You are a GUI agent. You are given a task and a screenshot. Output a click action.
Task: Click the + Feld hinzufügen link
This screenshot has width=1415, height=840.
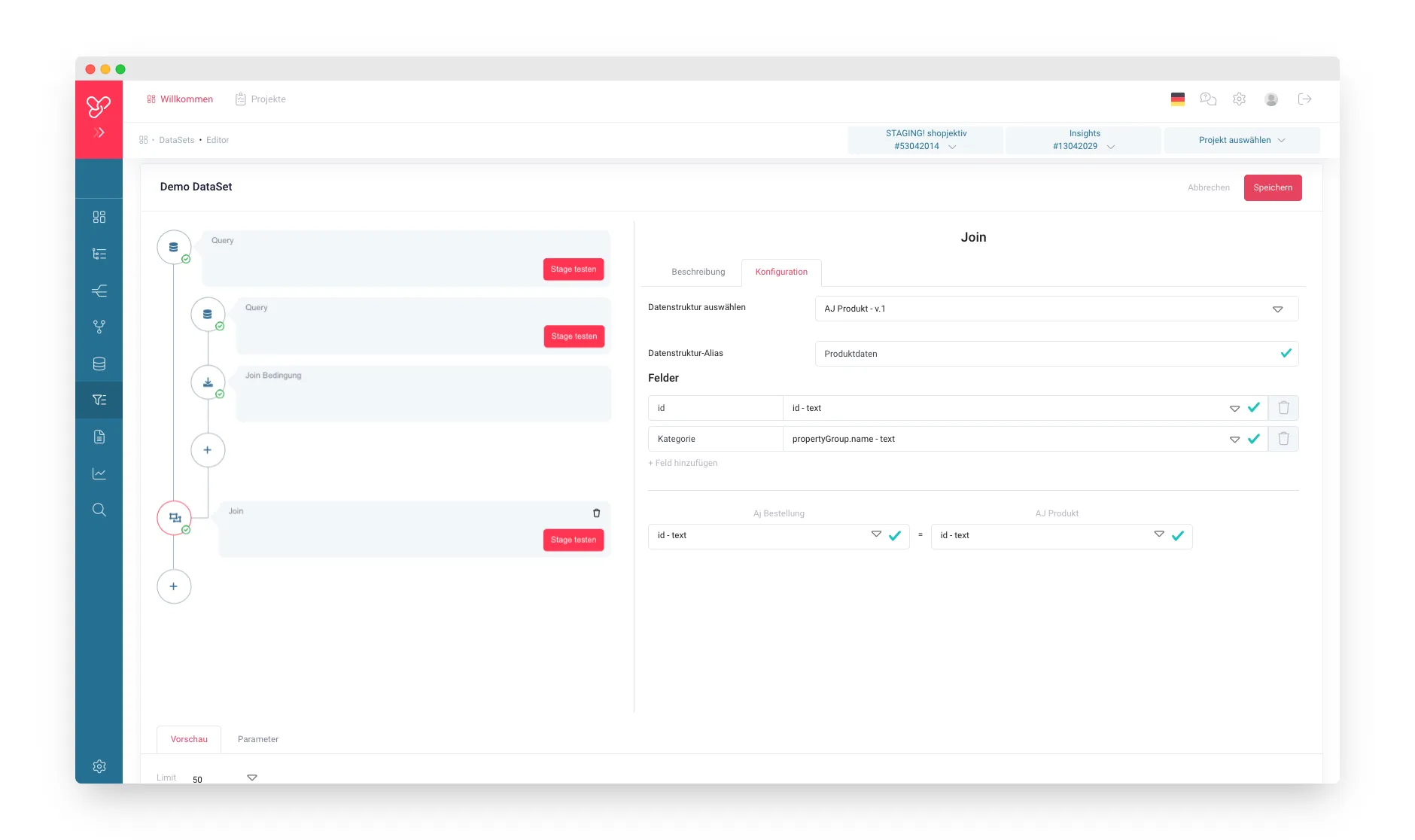pos(683,464)
